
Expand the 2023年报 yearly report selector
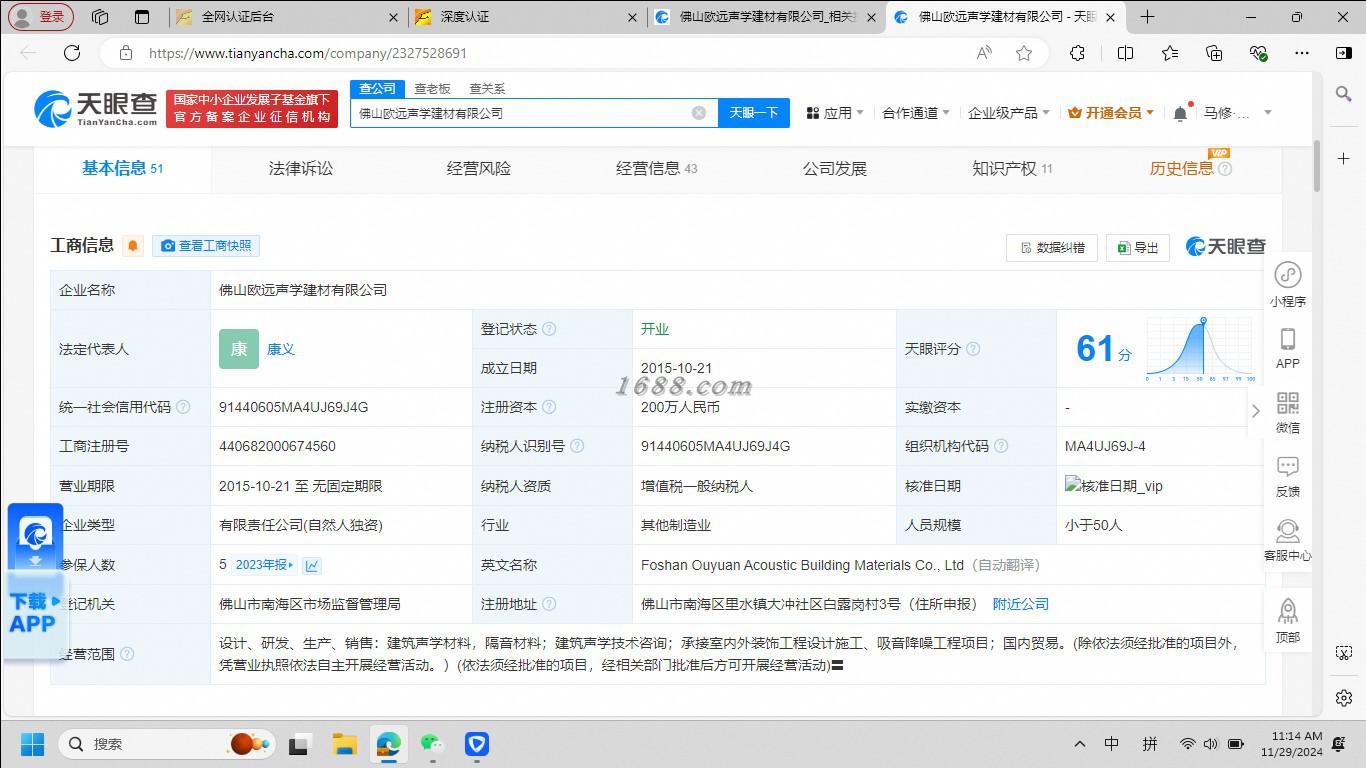pos(264,565)
